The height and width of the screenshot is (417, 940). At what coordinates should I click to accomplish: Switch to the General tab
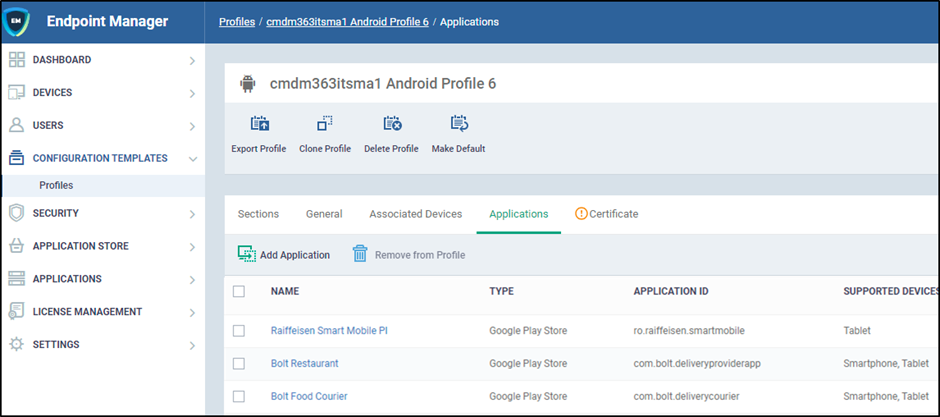coord(324,214)
